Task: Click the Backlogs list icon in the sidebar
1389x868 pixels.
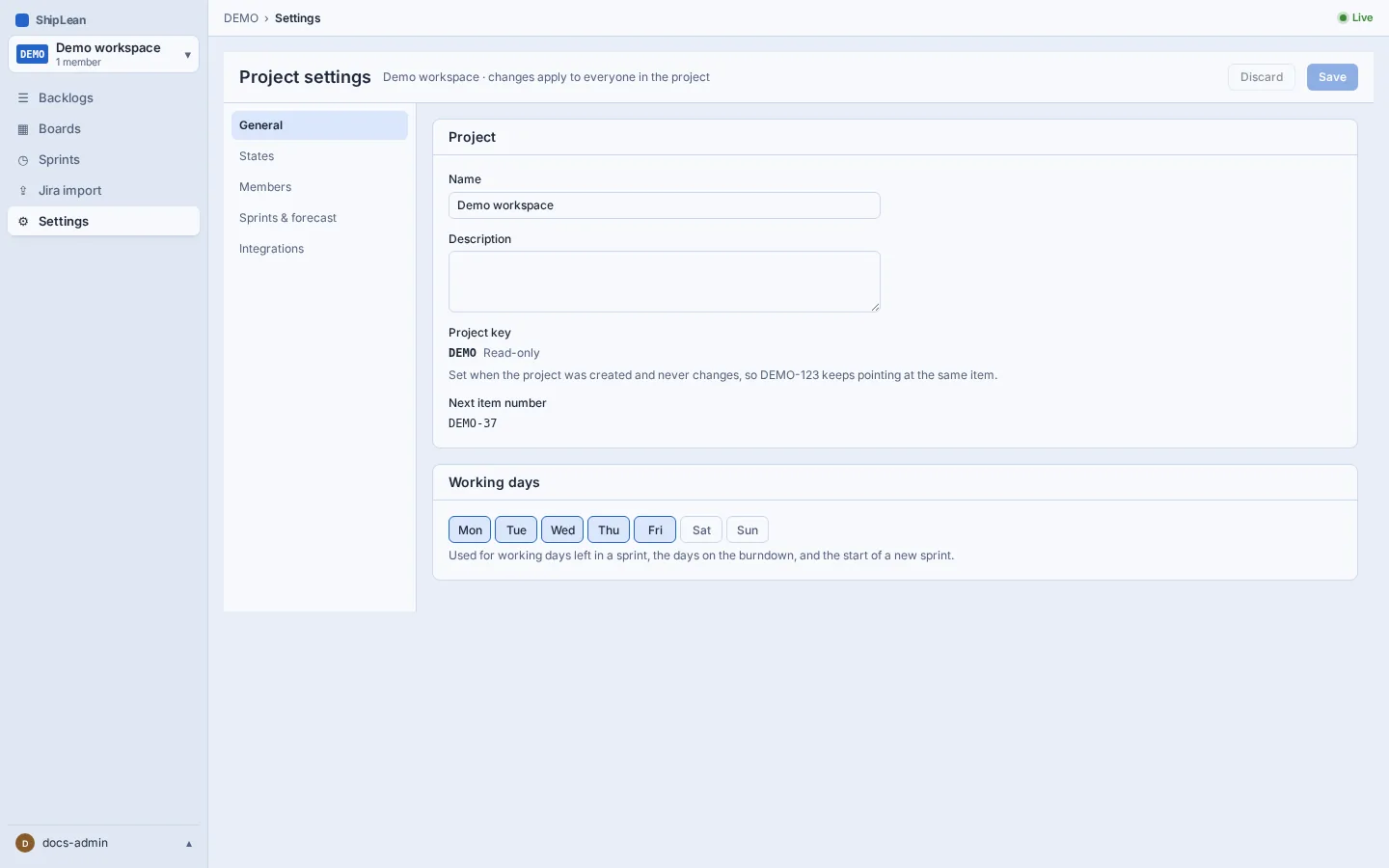Action: click(x=23, y=98)
